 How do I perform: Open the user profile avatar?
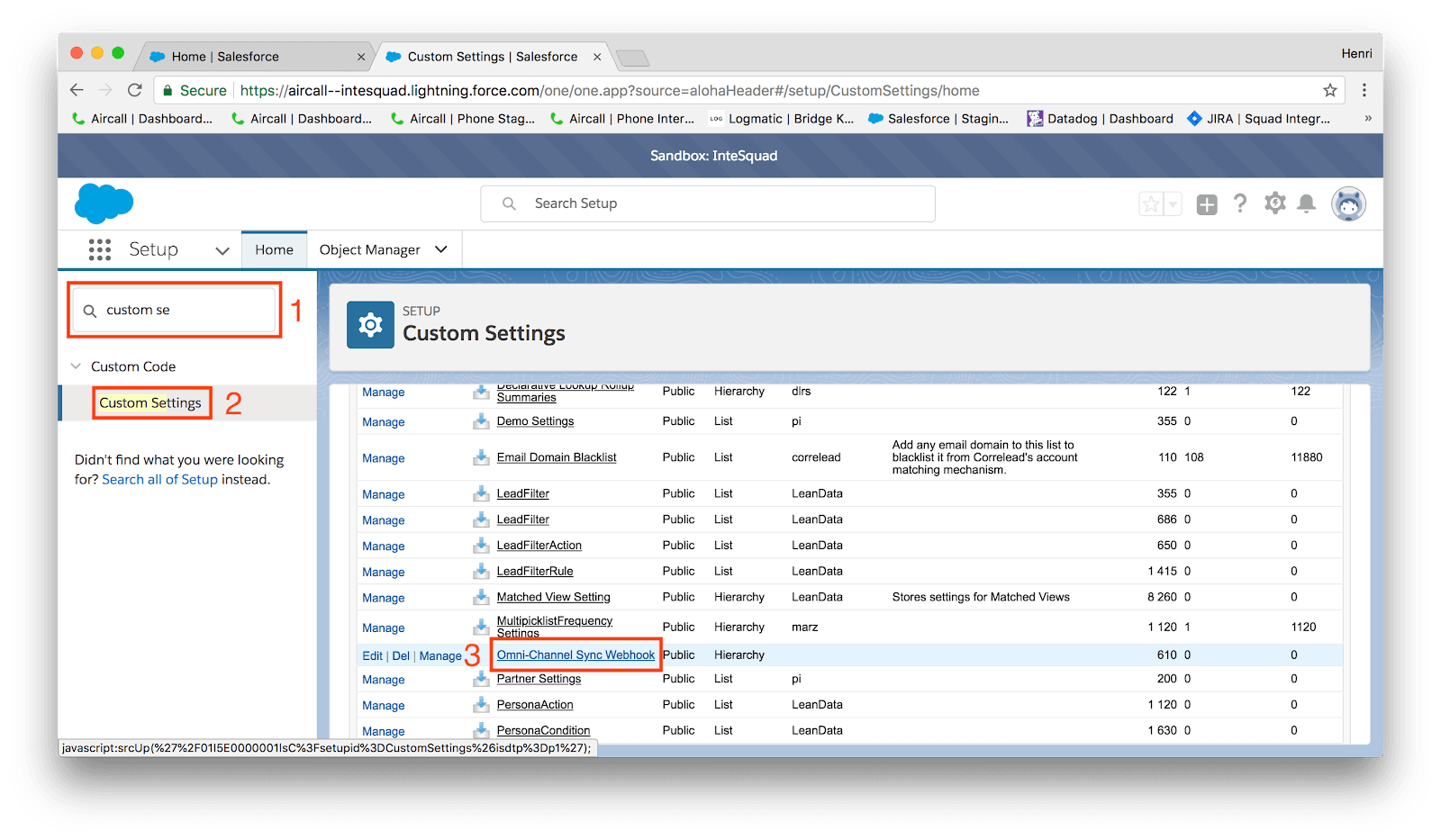coord(1348,204)
